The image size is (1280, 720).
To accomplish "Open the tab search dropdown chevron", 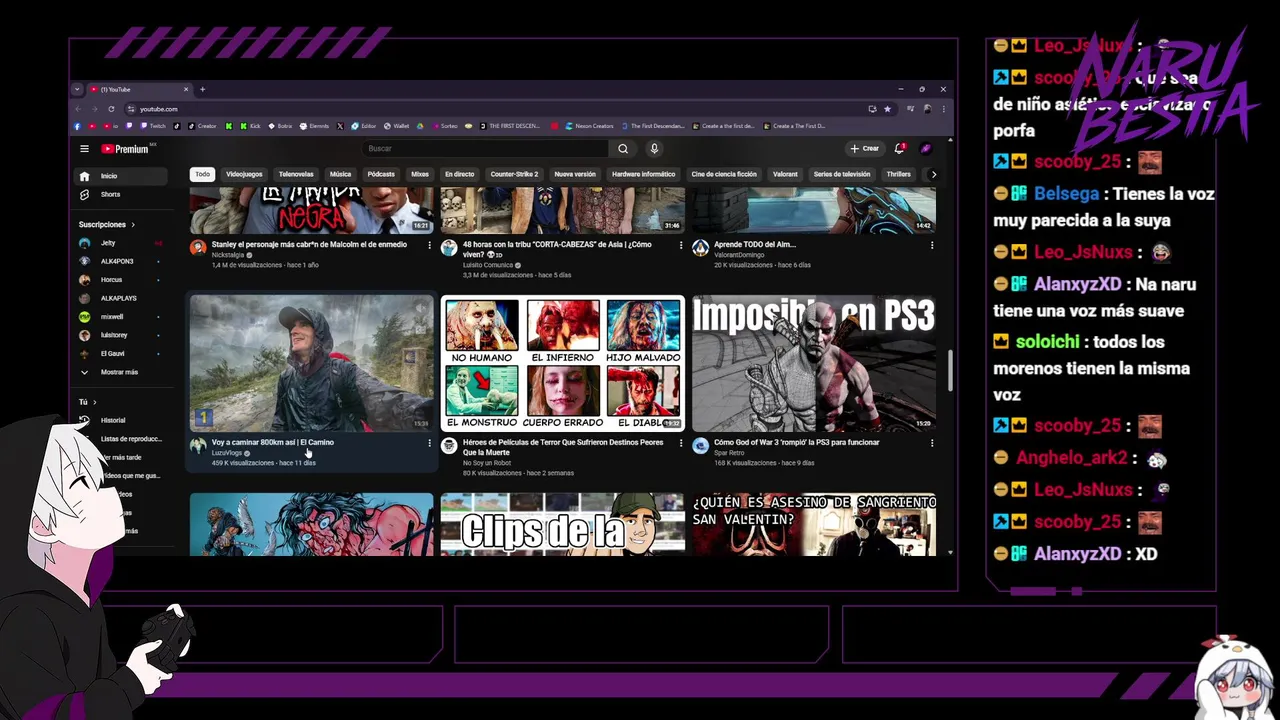I will coord(77,89).
